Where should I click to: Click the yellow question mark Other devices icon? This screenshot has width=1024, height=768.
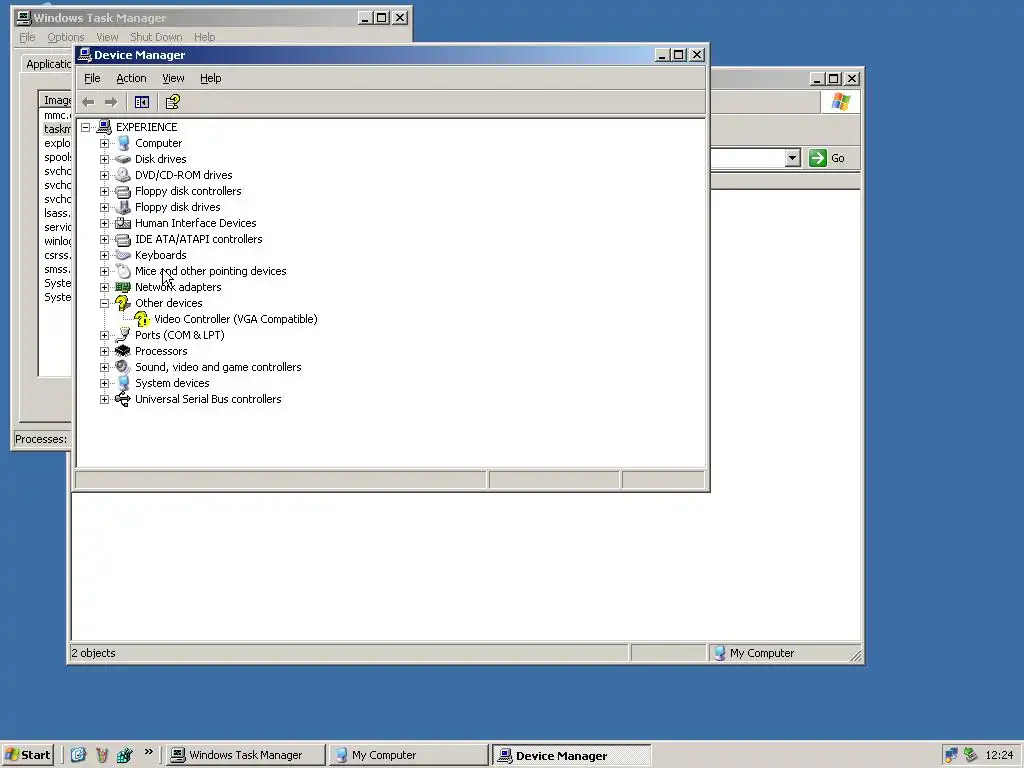pos(123,303)
